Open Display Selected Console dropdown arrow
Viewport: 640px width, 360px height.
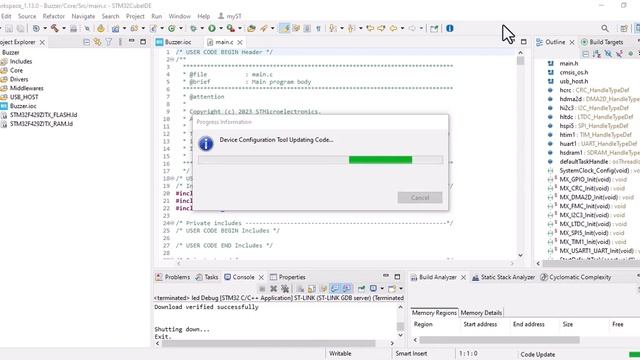[x=382, y=289]
